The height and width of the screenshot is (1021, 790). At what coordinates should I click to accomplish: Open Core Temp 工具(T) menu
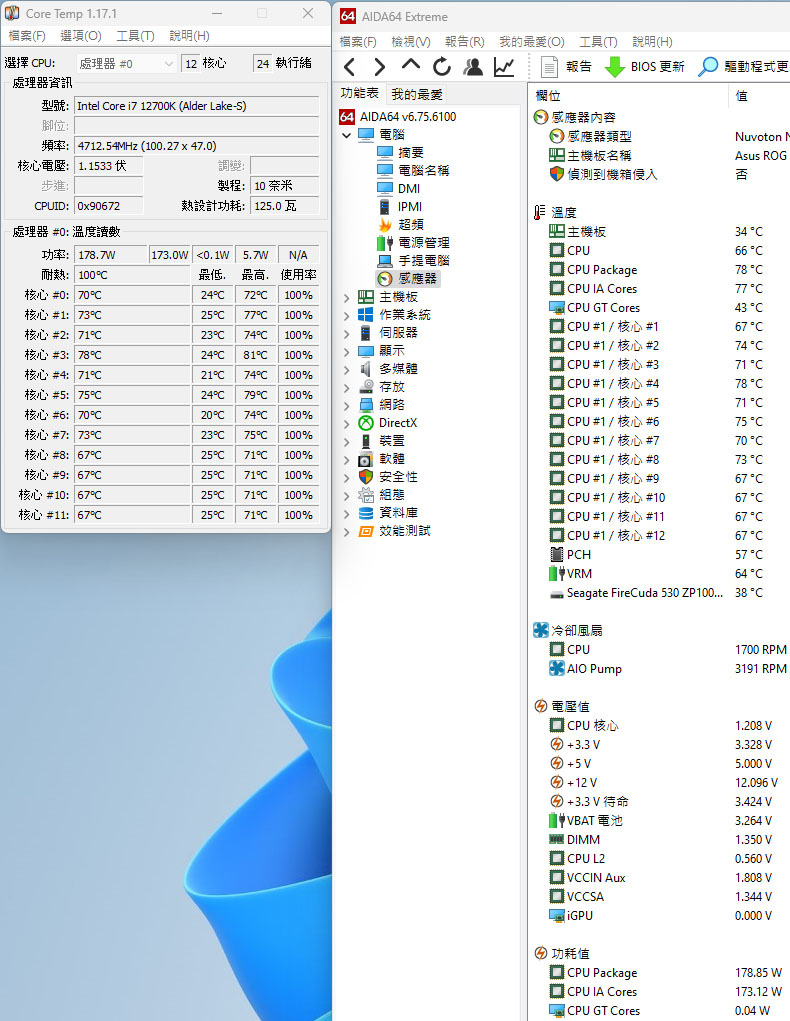click(x=135, y=36)
